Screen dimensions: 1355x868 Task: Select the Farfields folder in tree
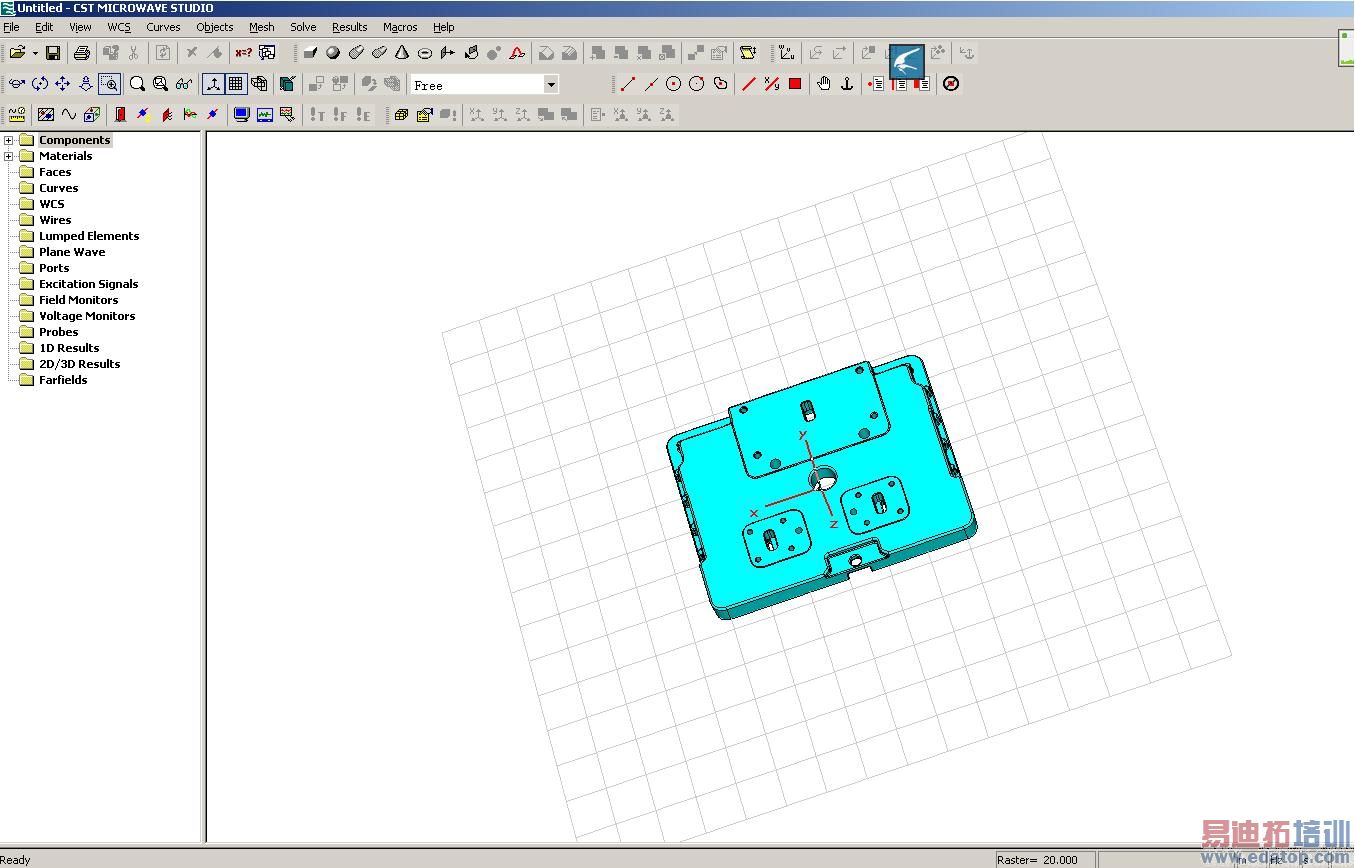62,380
